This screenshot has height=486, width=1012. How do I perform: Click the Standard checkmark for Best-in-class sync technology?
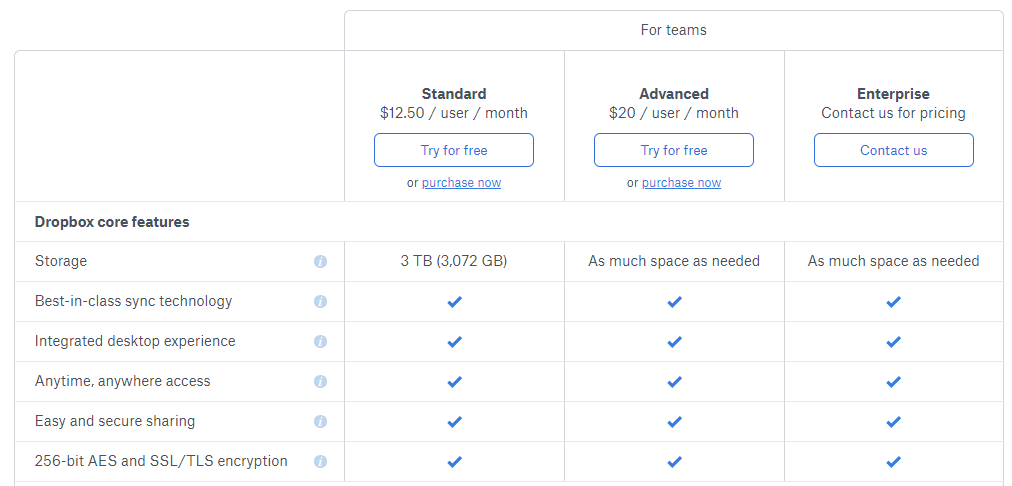coord(454,301)
